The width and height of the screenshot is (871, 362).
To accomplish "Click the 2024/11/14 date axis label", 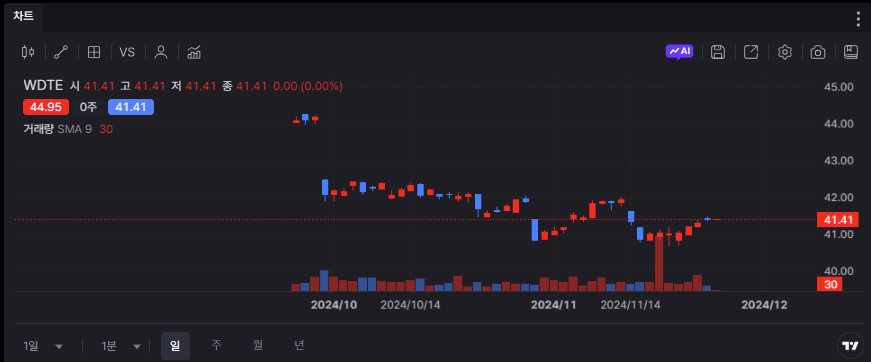I will click(x=630, y=305).
